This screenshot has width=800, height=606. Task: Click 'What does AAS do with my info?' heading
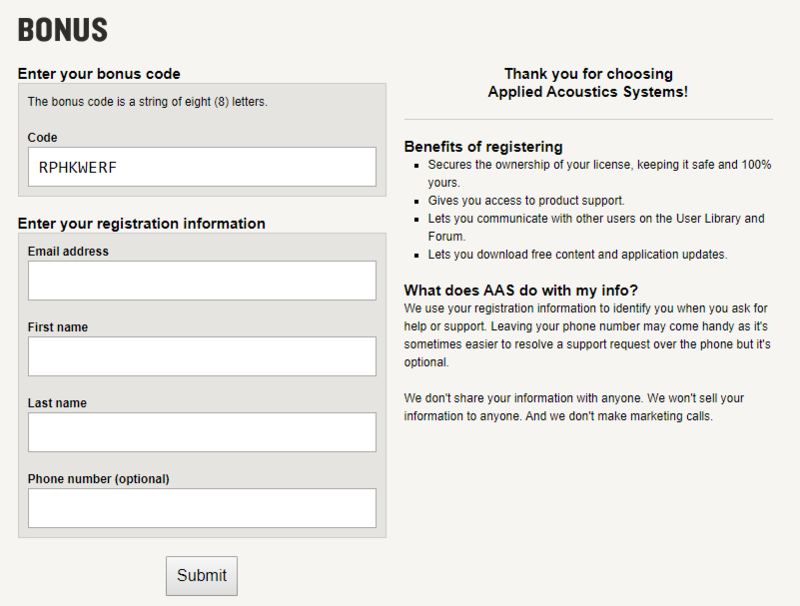[x=521, y=290]
